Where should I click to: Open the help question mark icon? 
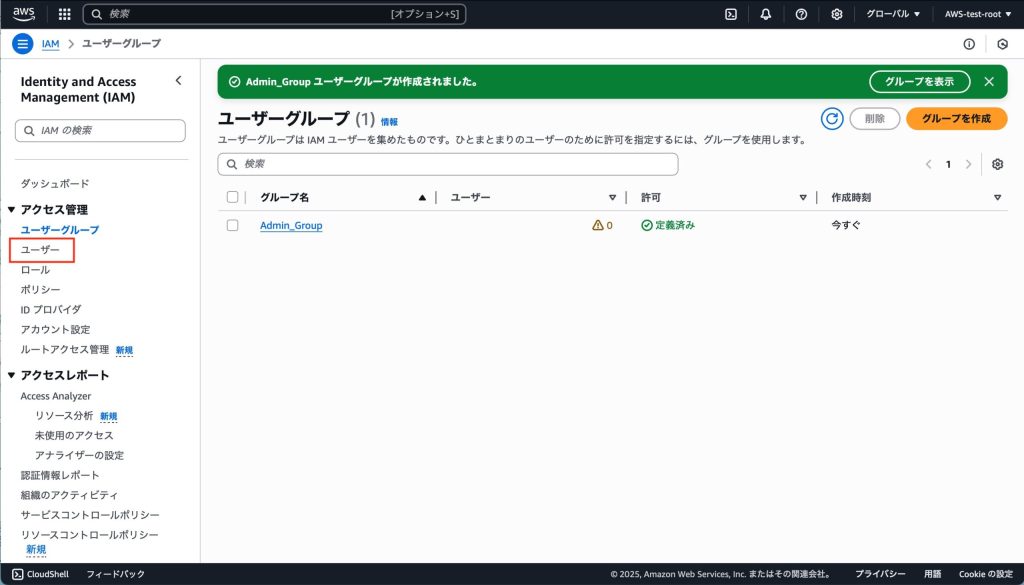(x=801, y=14)
